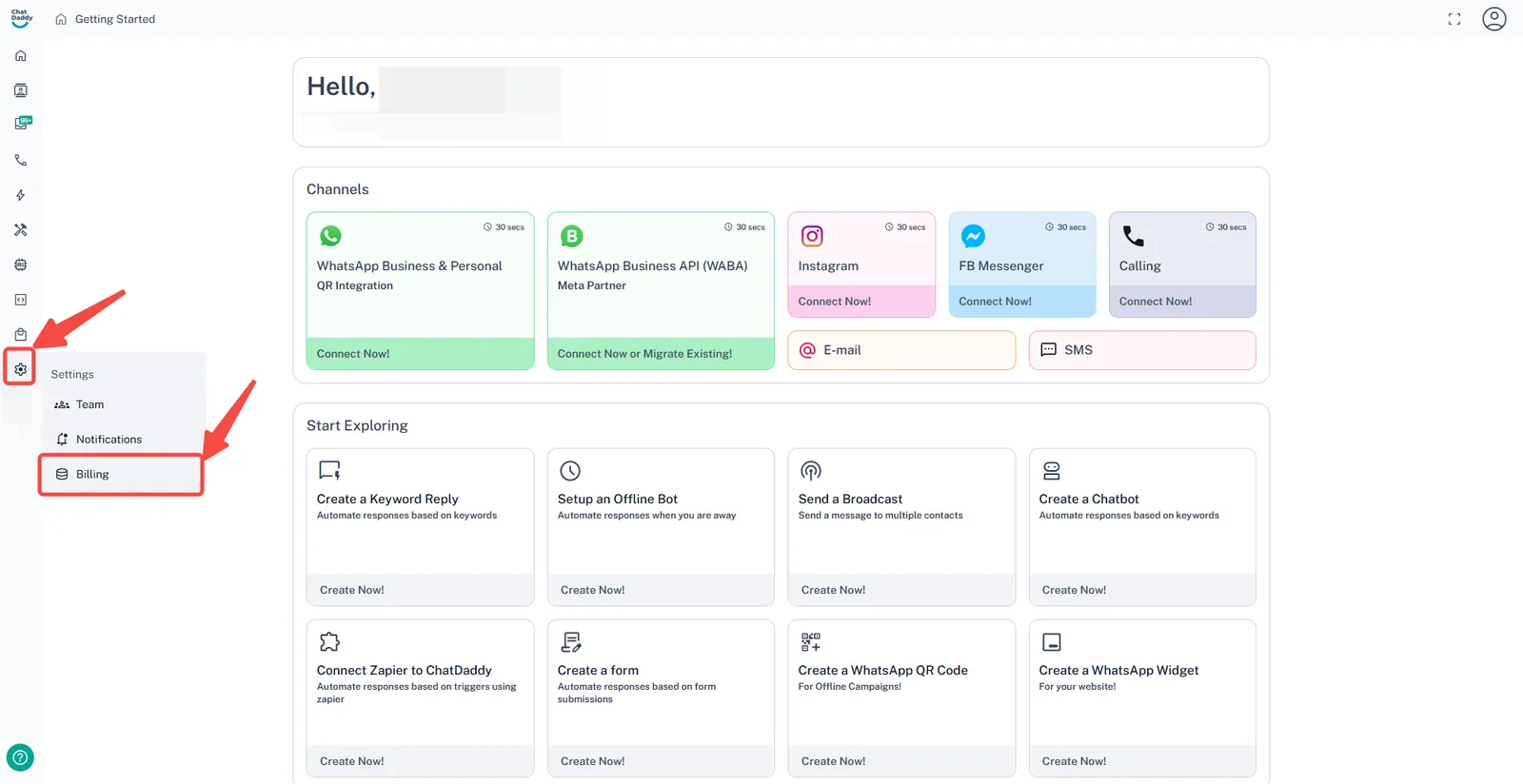Open Notifications in Settings menu
The height and width of the screenshot is (784, 1523).
pyautogui.click(x=109, y=440)
